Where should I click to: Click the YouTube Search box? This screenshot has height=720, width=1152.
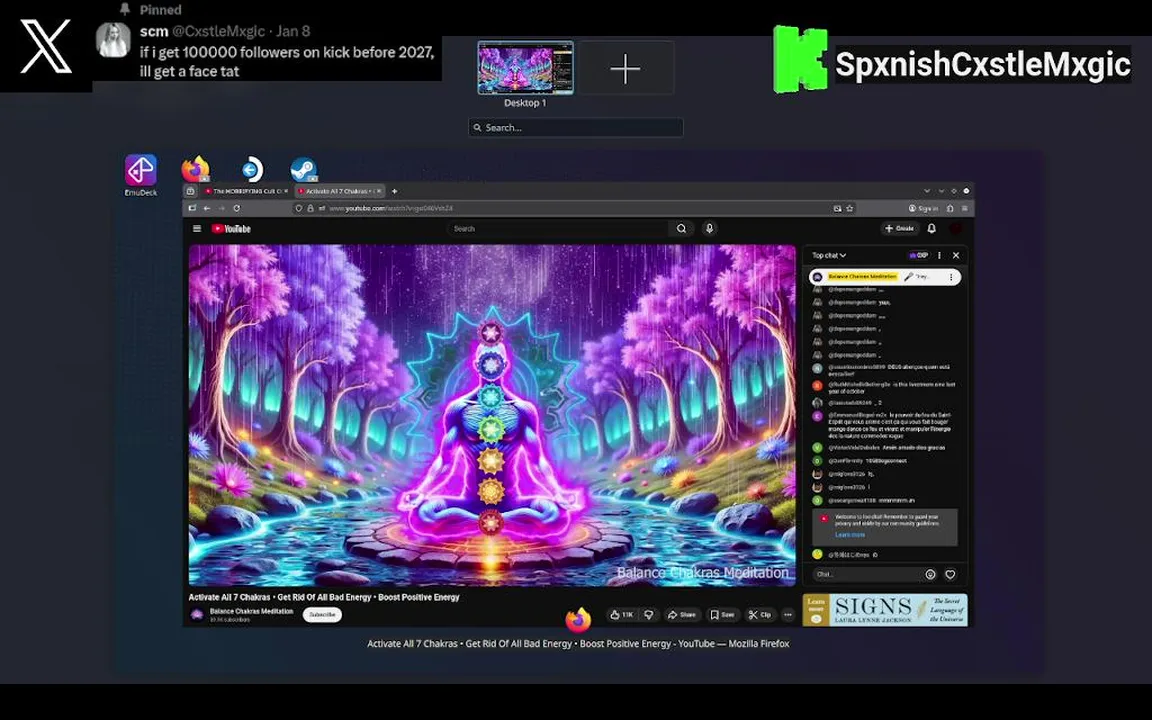pos(558,228)
